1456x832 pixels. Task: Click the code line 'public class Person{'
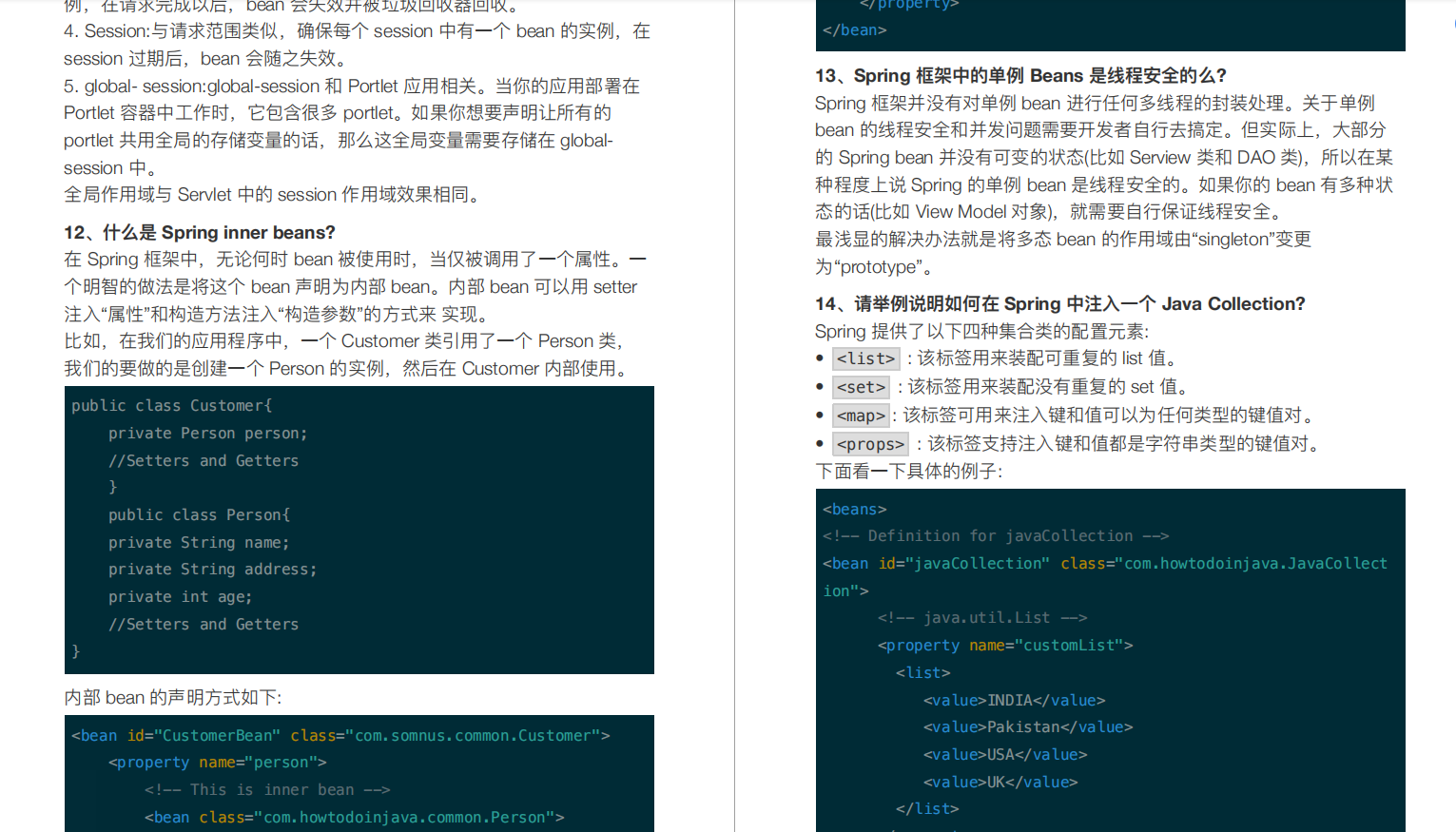199,514
